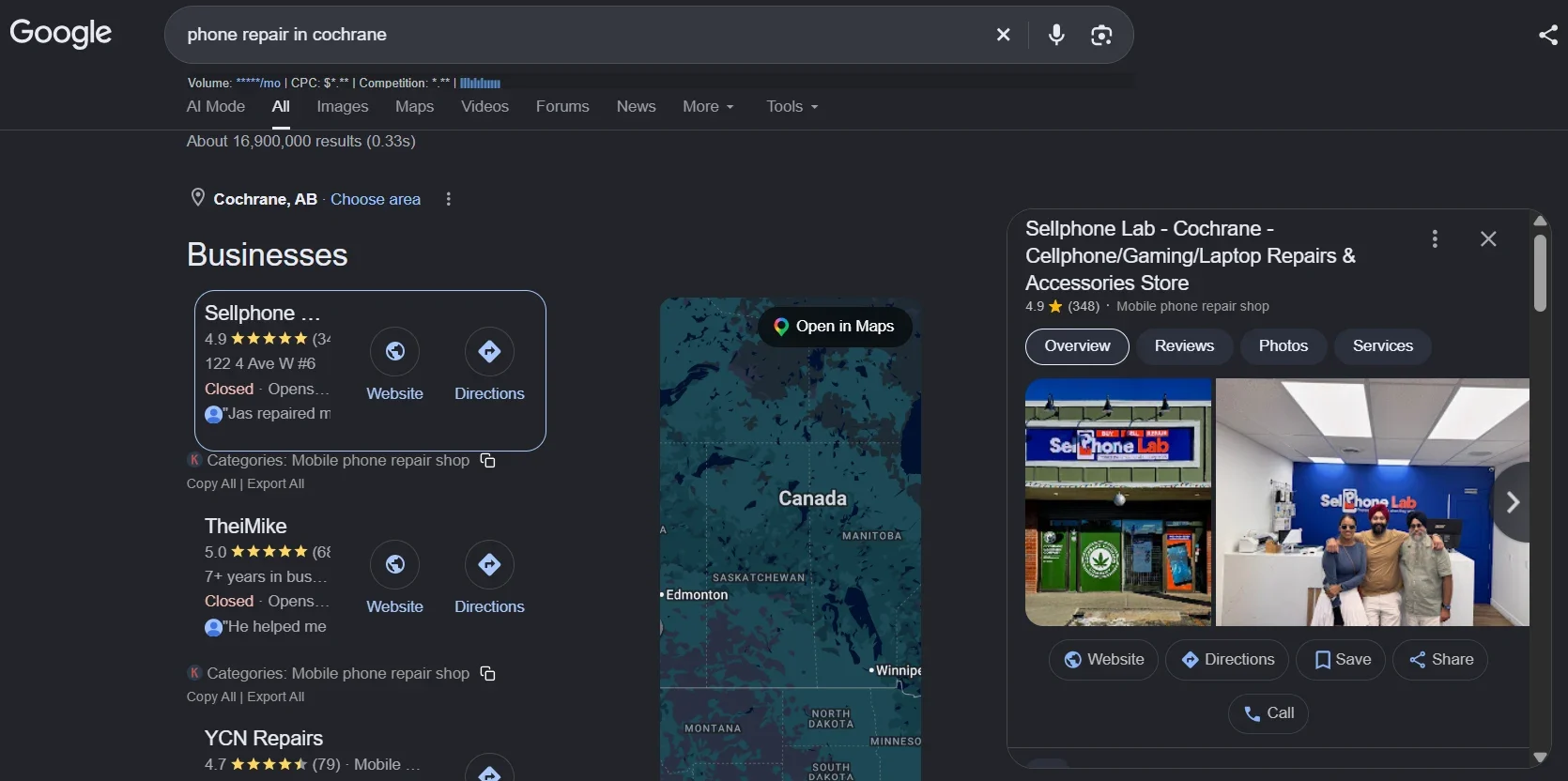Select the Overview tab in the panel
This screenshot has height=781, width=1568.
pyautogui.click(x=1077, y=346)
